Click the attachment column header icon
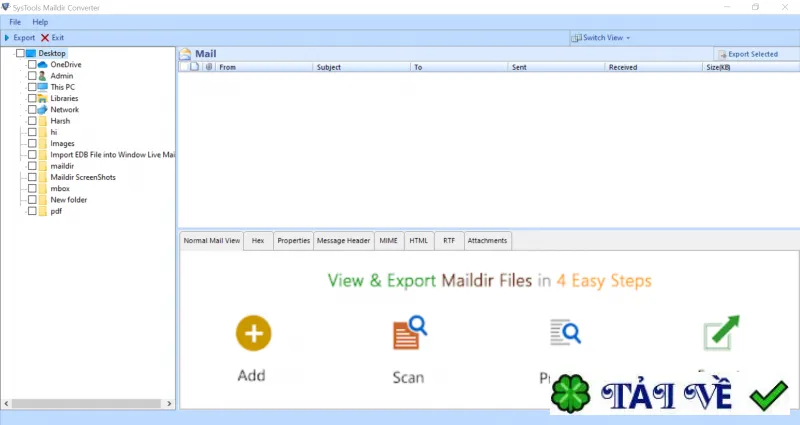Viewport: 800px width, 425px height. 209,67
